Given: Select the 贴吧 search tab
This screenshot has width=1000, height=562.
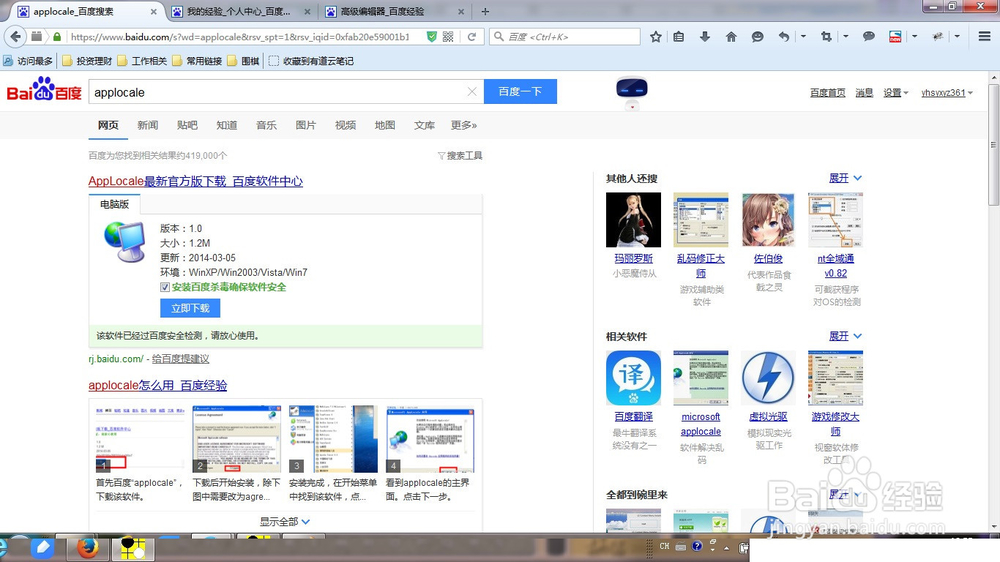Looking at the screenshot, I should point(187,125).
